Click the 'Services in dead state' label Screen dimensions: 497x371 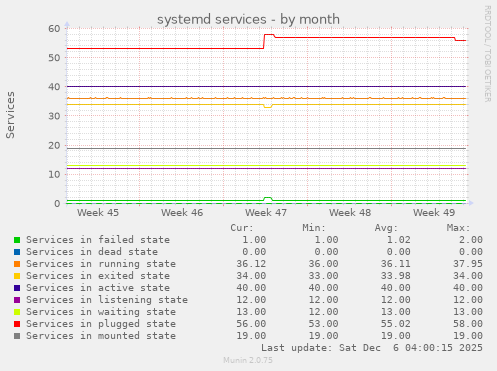pyautogui.click(x=92, y=252)
